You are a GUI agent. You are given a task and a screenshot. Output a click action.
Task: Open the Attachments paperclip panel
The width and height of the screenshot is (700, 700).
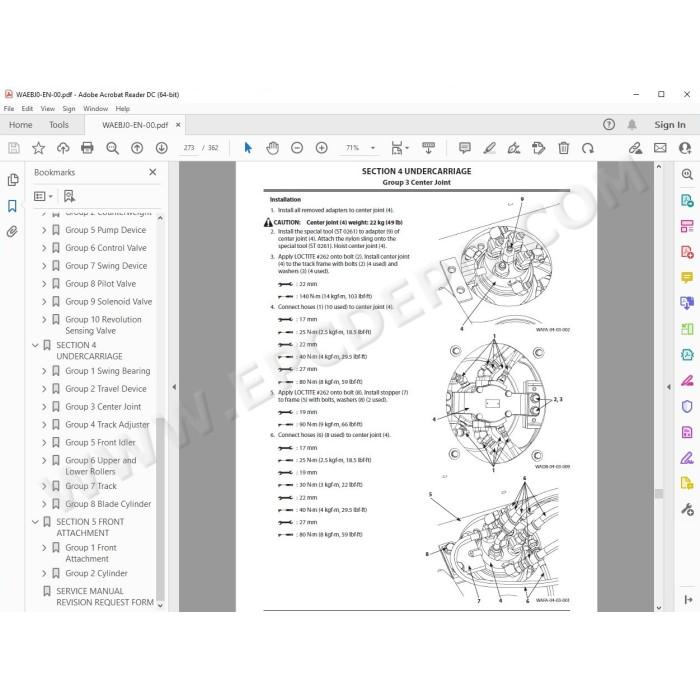12,231
